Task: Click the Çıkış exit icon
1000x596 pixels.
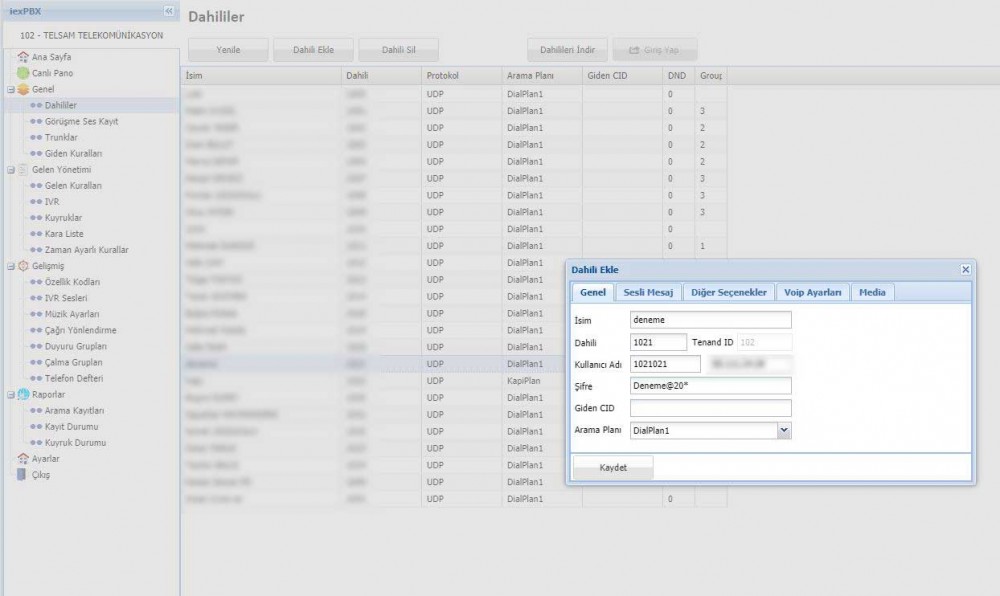Action: coord(22,474)
